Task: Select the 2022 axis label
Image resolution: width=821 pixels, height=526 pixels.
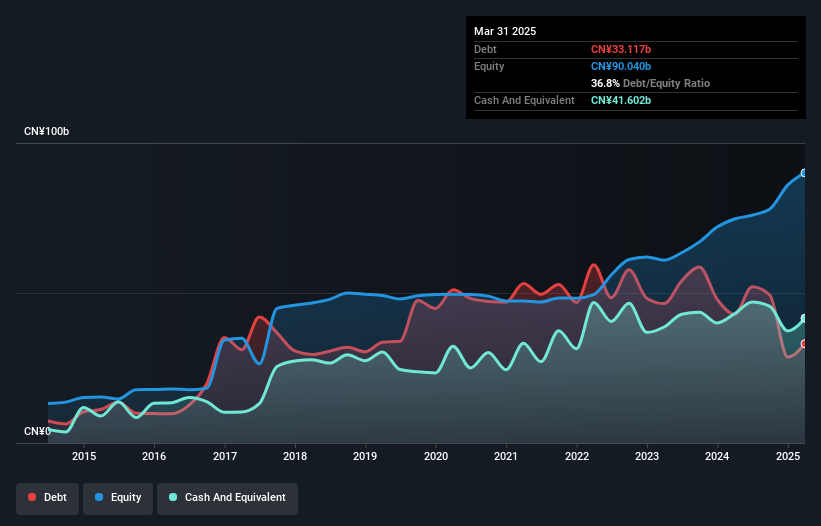Action: tap(576, 456)
